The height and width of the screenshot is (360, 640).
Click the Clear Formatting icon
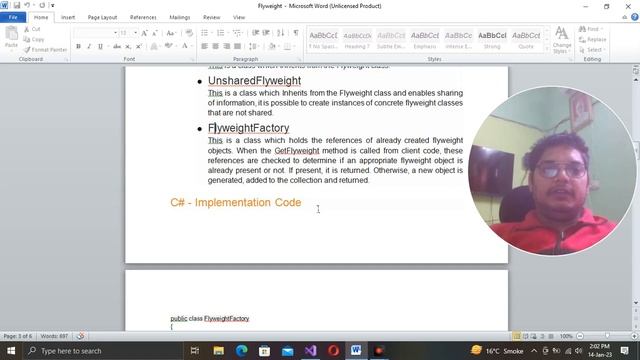pos(189,33)
